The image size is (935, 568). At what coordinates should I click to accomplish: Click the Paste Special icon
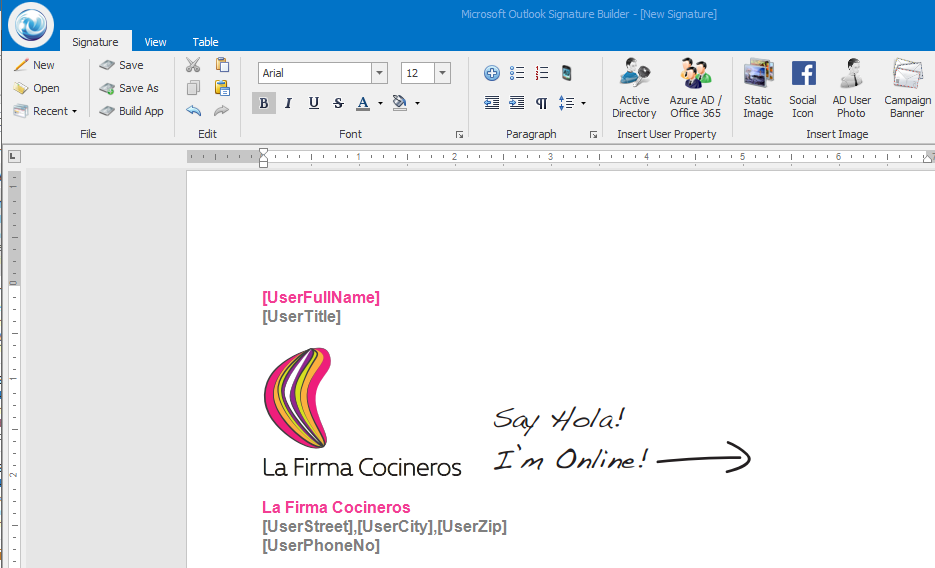pyautogui.click(x=222, y=88)
